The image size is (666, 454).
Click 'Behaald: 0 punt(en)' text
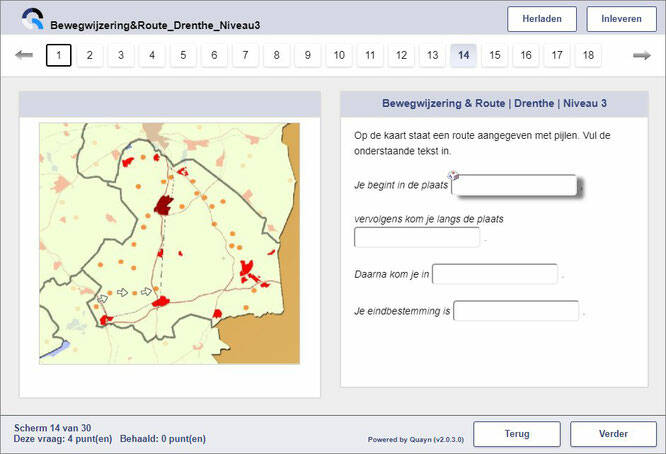point(163,439)
